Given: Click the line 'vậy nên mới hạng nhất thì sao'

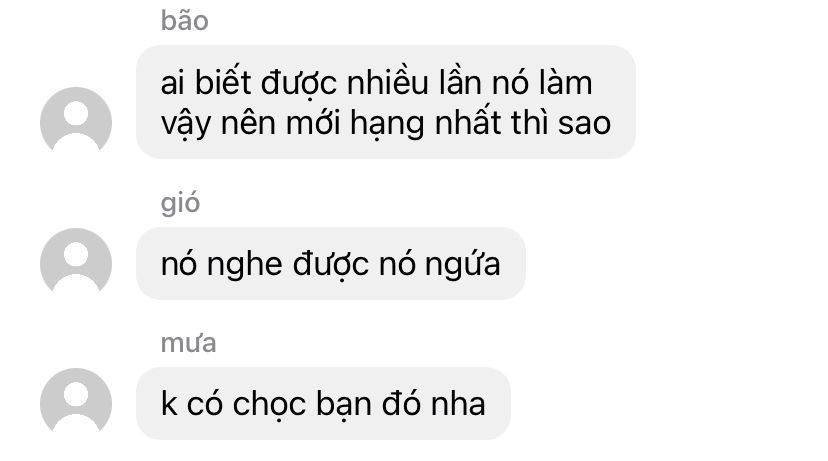Looking at the screenshot, I should [x=385, y=124].
